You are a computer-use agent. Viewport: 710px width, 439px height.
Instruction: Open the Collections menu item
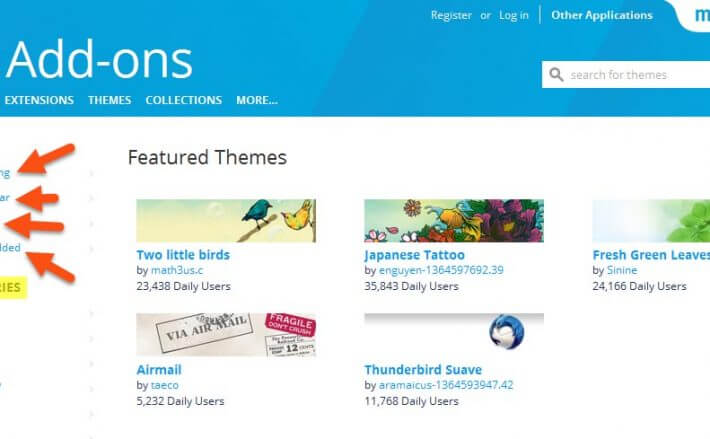tap(183, 100)
